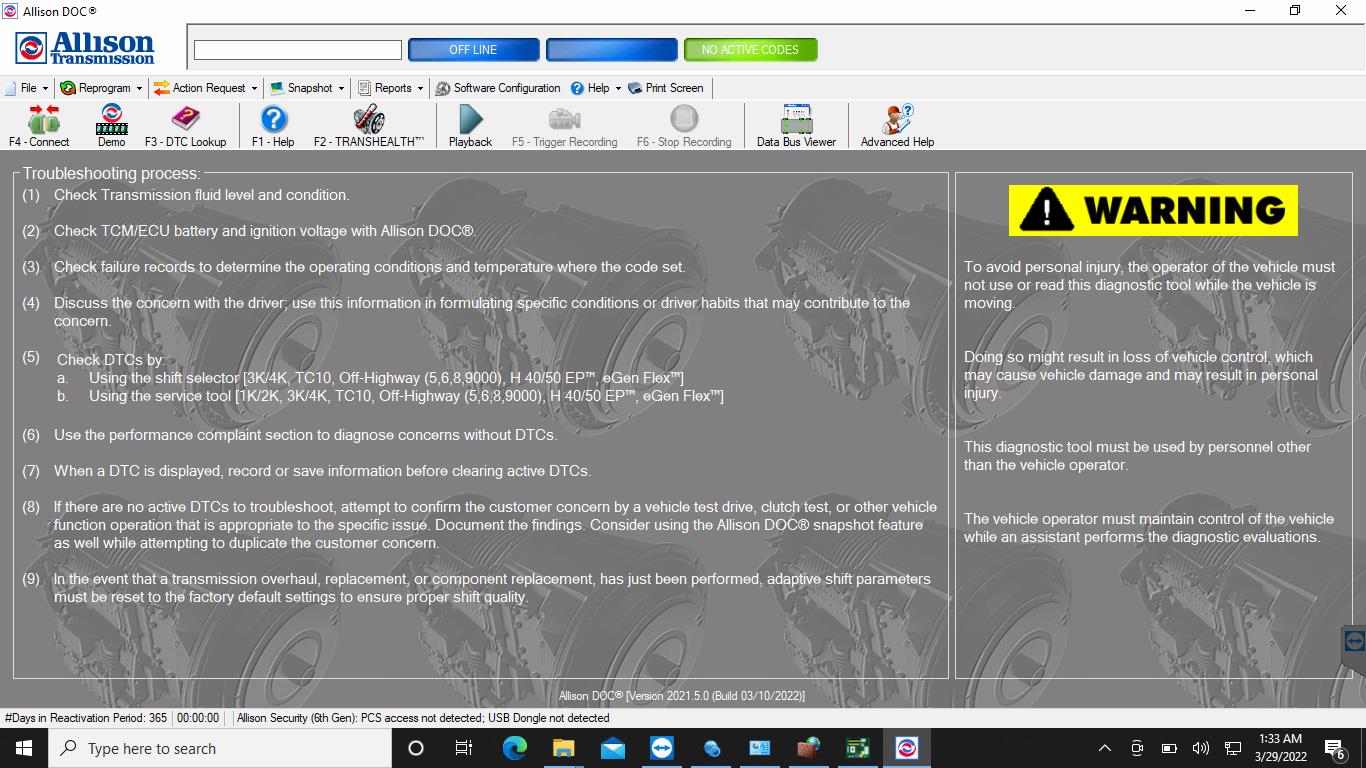Click the Days in Reactivation Period status
1366x768 pixels.
point(86,718)
